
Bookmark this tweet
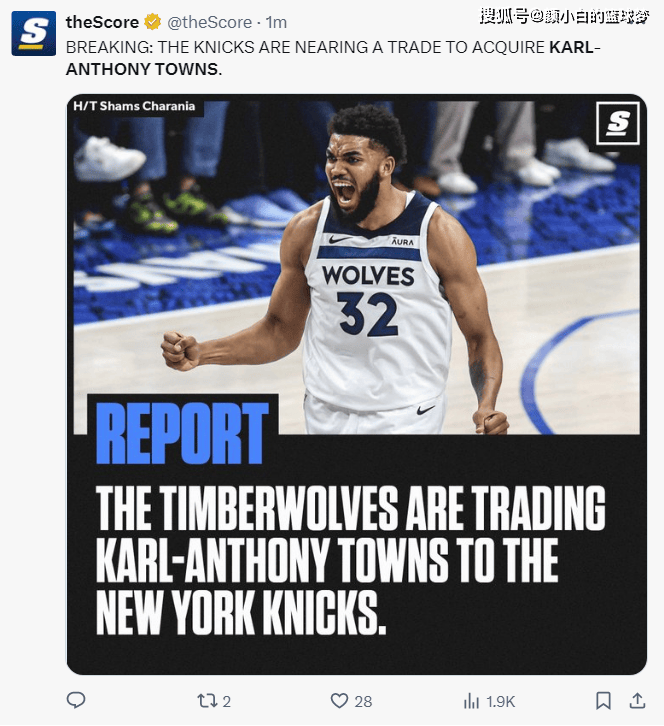coord(603,701)
